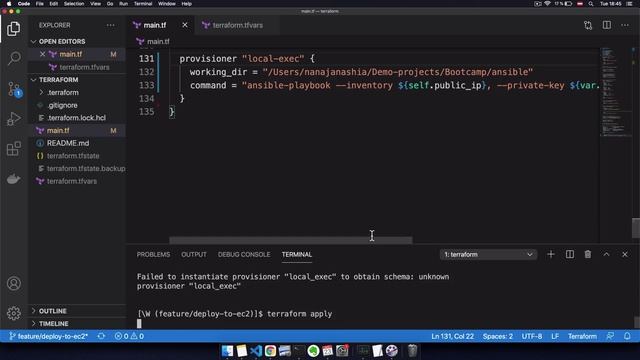Select the Terminal panel tab
The height and width of the screenshot is (360, 640).
297,254
